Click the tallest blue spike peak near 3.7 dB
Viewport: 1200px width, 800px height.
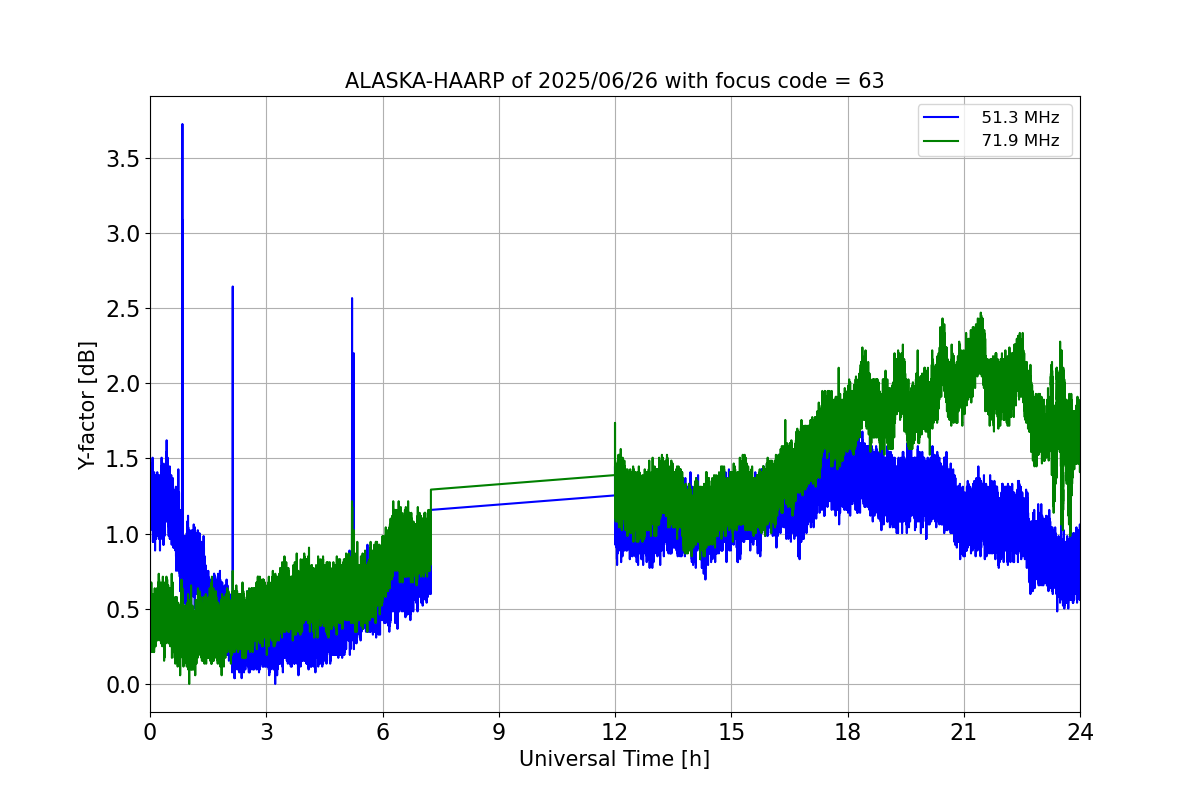pos(182,126)
